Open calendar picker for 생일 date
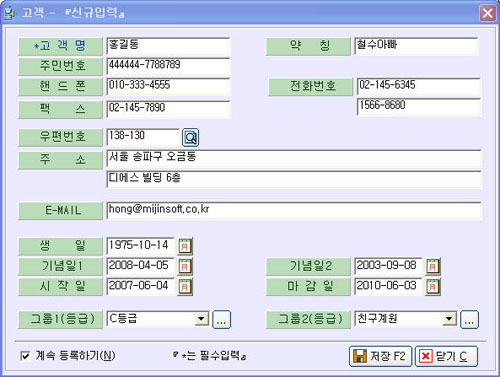The width and height of the screenshot is (500, 377). 185,246
